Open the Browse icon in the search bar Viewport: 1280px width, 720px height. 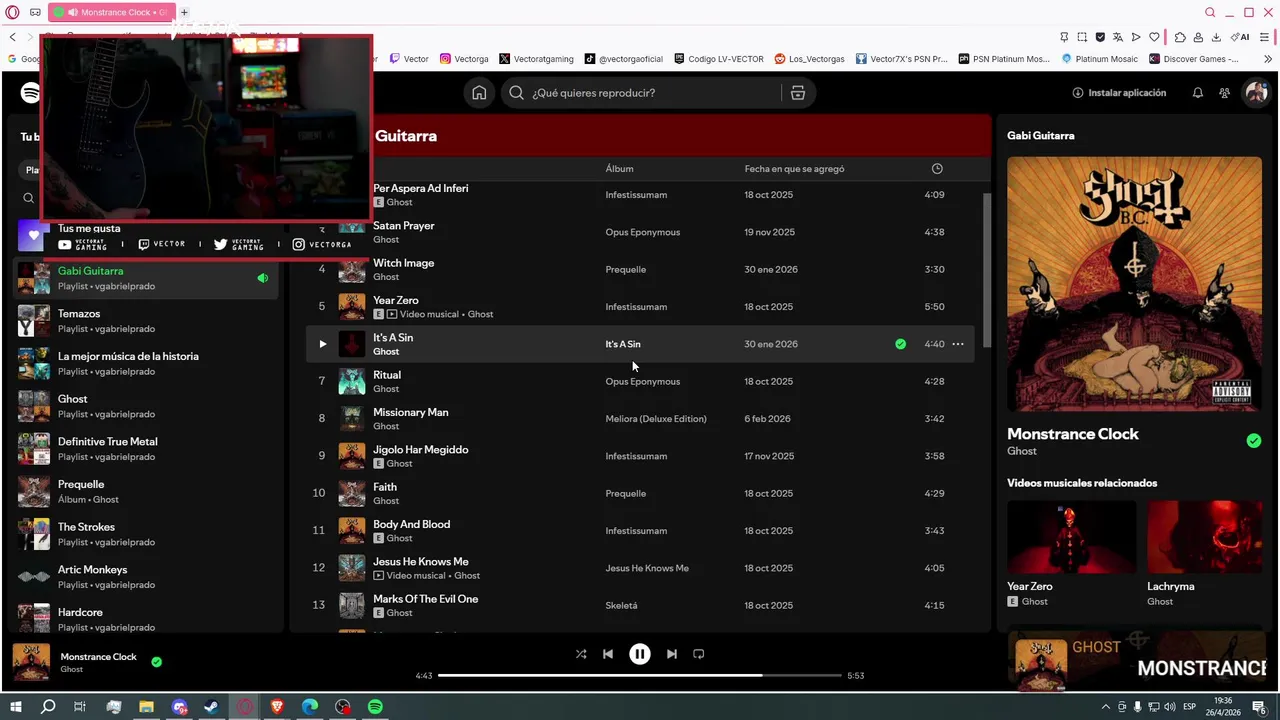click(797, 93)
